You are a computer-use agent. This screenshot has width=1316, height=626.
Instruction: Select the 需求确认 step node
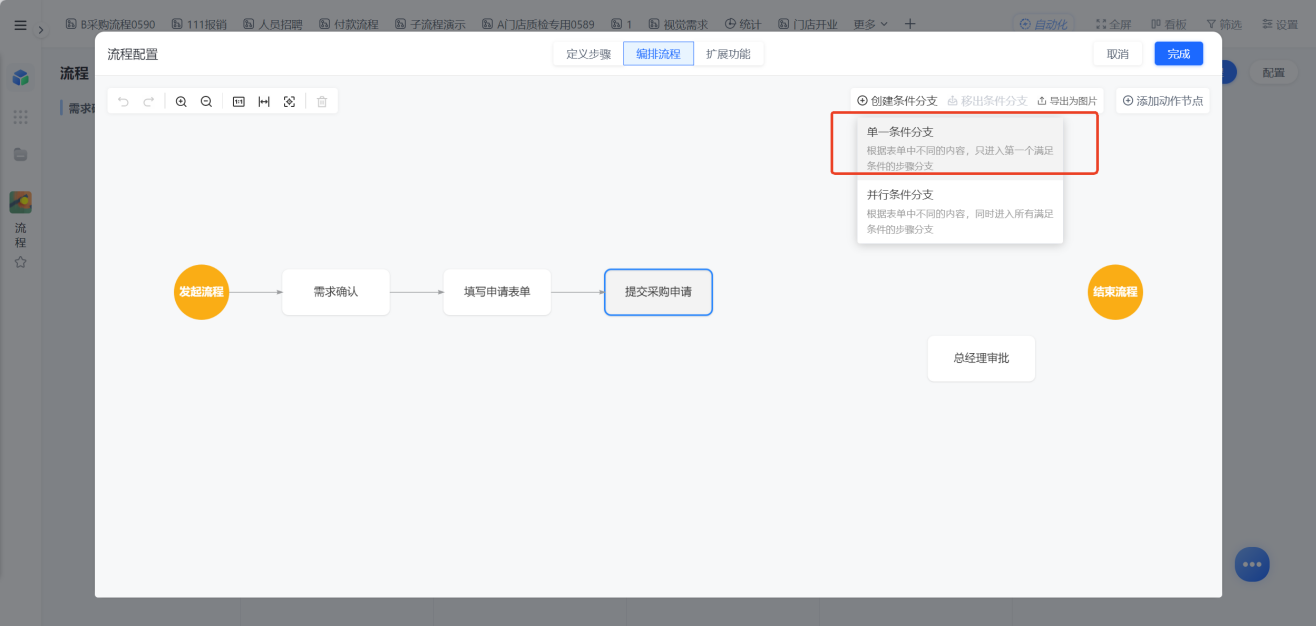pyautogui.click(x=336, y=292)
